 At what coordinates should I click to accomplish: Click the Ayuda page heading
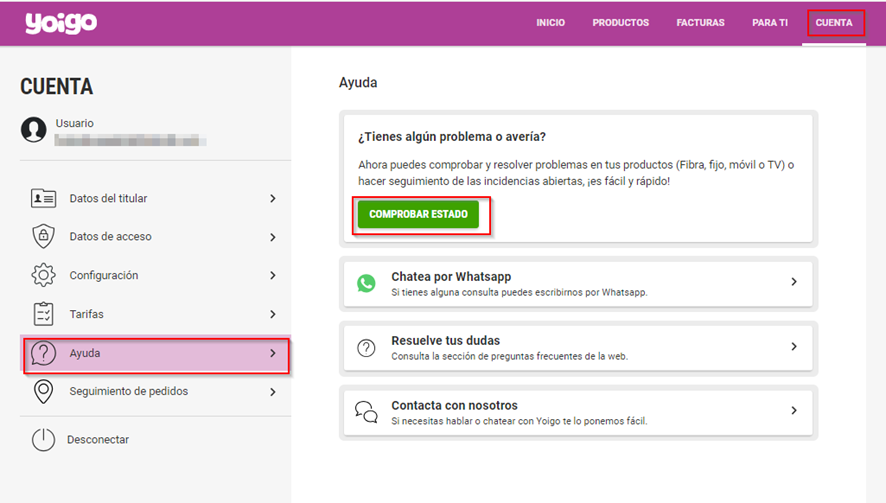click(x=358, y=83)
